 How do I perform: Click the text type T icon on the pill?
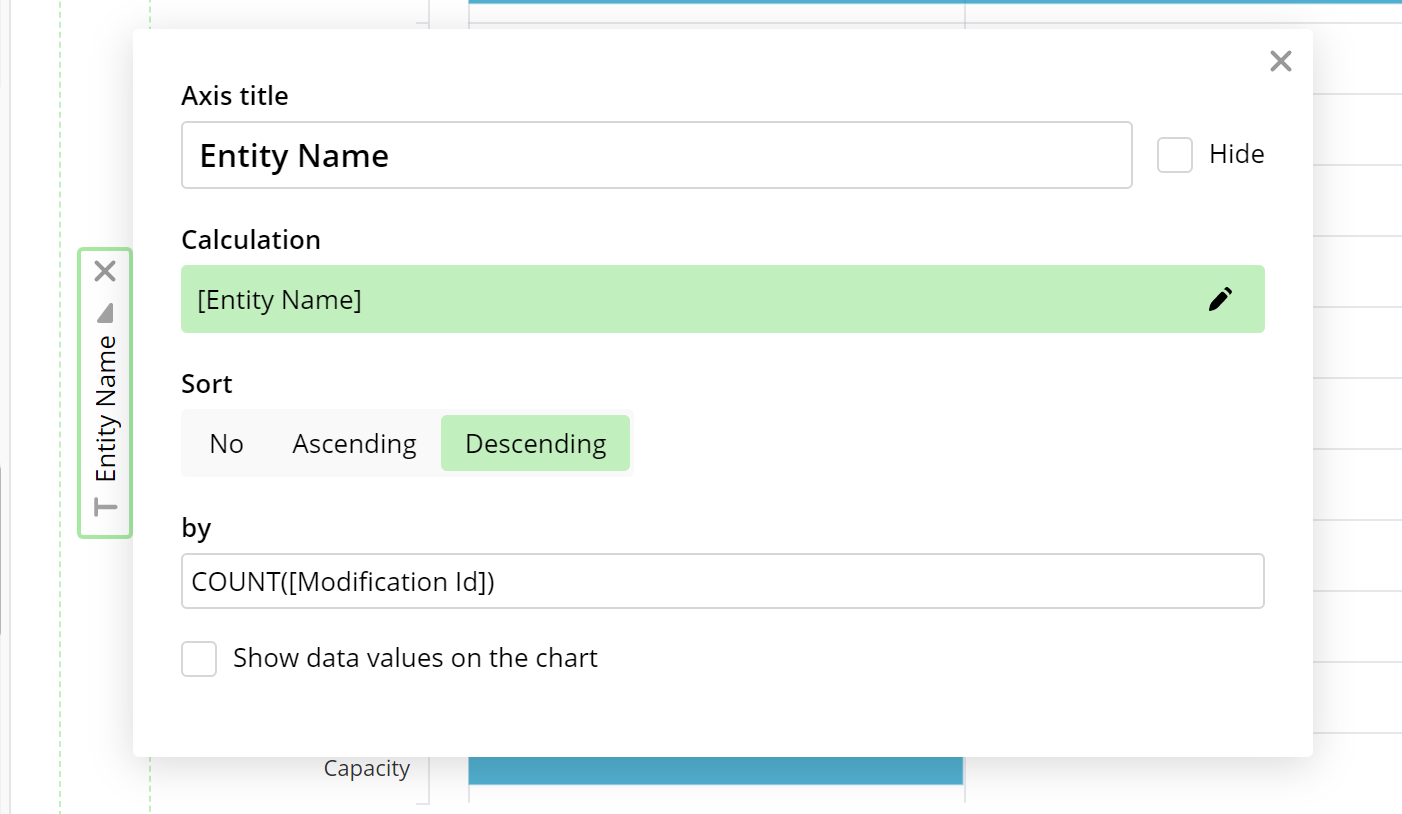coord(105,507)
